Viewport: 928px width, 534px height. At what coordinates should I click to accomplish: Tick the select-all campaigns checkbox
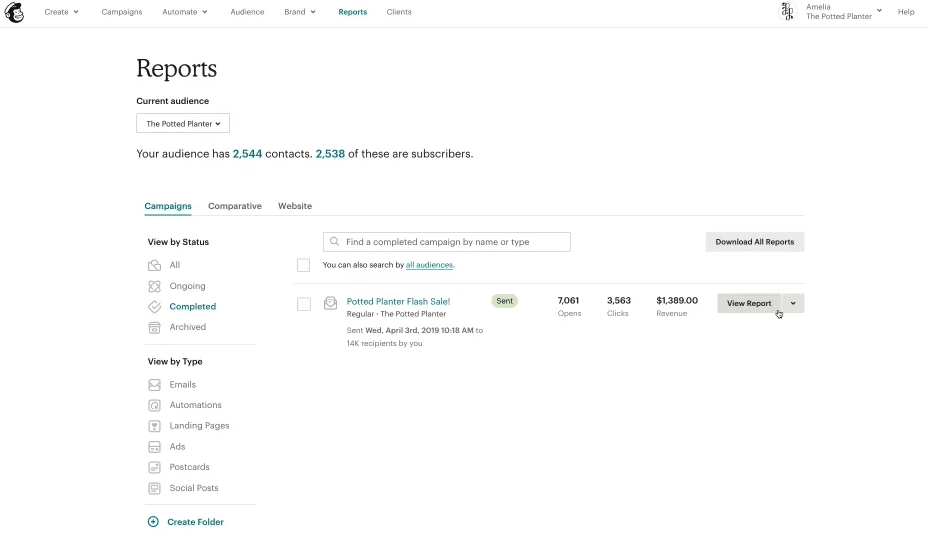coord(303,265)
